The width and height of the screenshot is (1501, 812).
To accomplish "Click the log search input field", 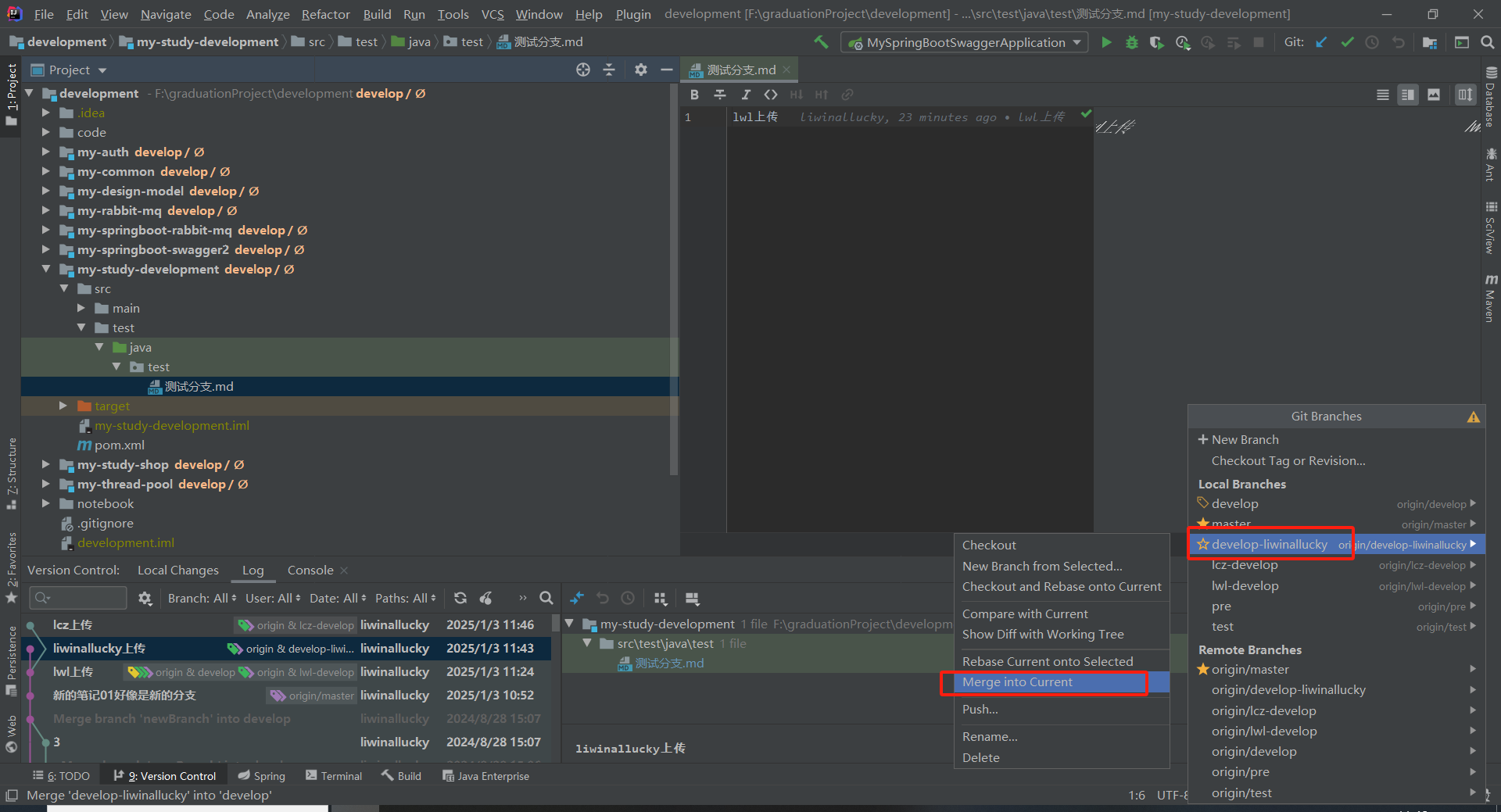I will (77, 598).
